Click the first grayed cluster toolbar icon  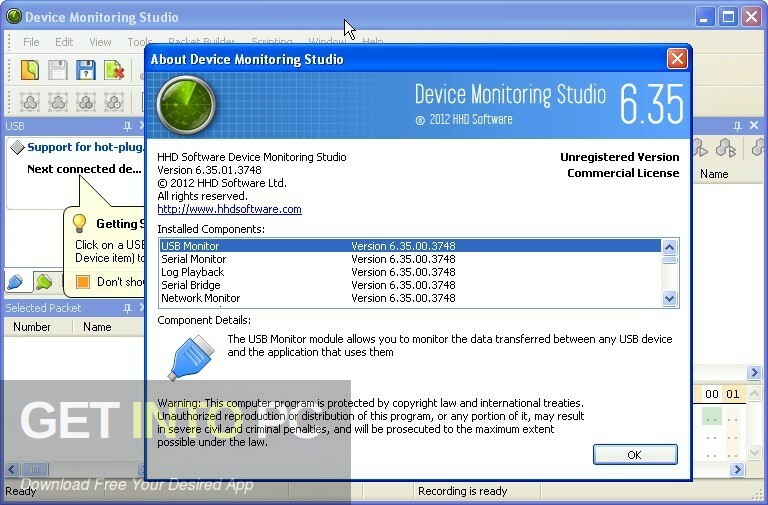click(x=30, y=102)
